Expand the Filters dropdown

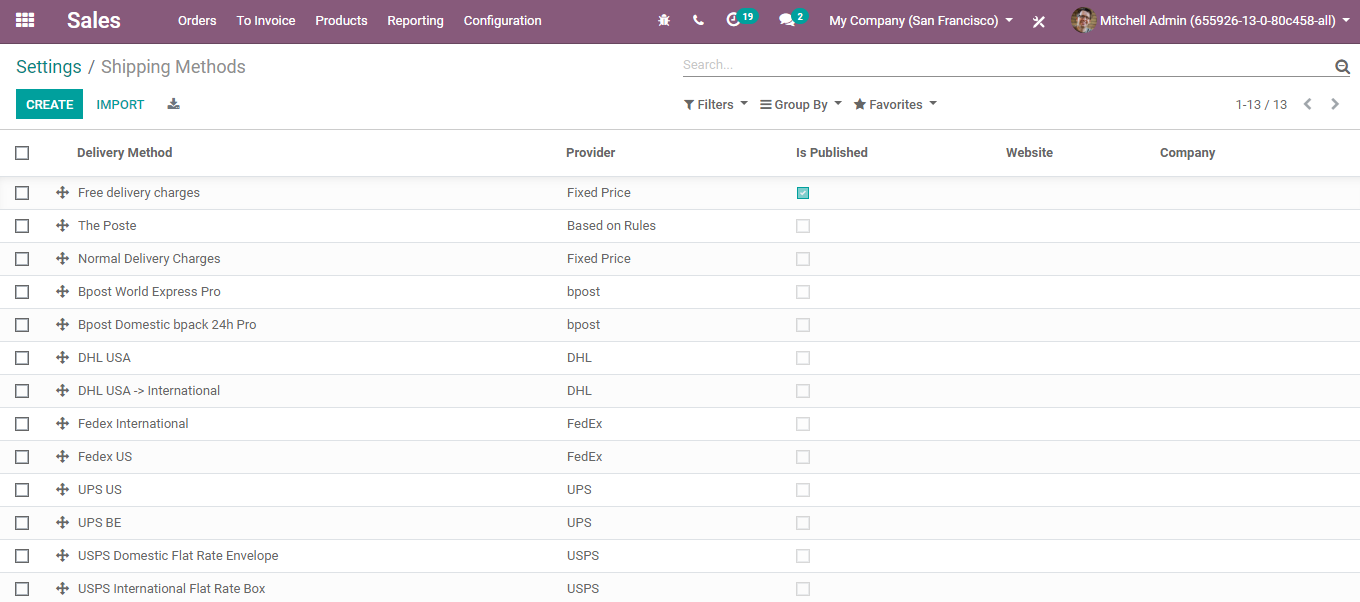pyautogui.click(x=715, y=104)
